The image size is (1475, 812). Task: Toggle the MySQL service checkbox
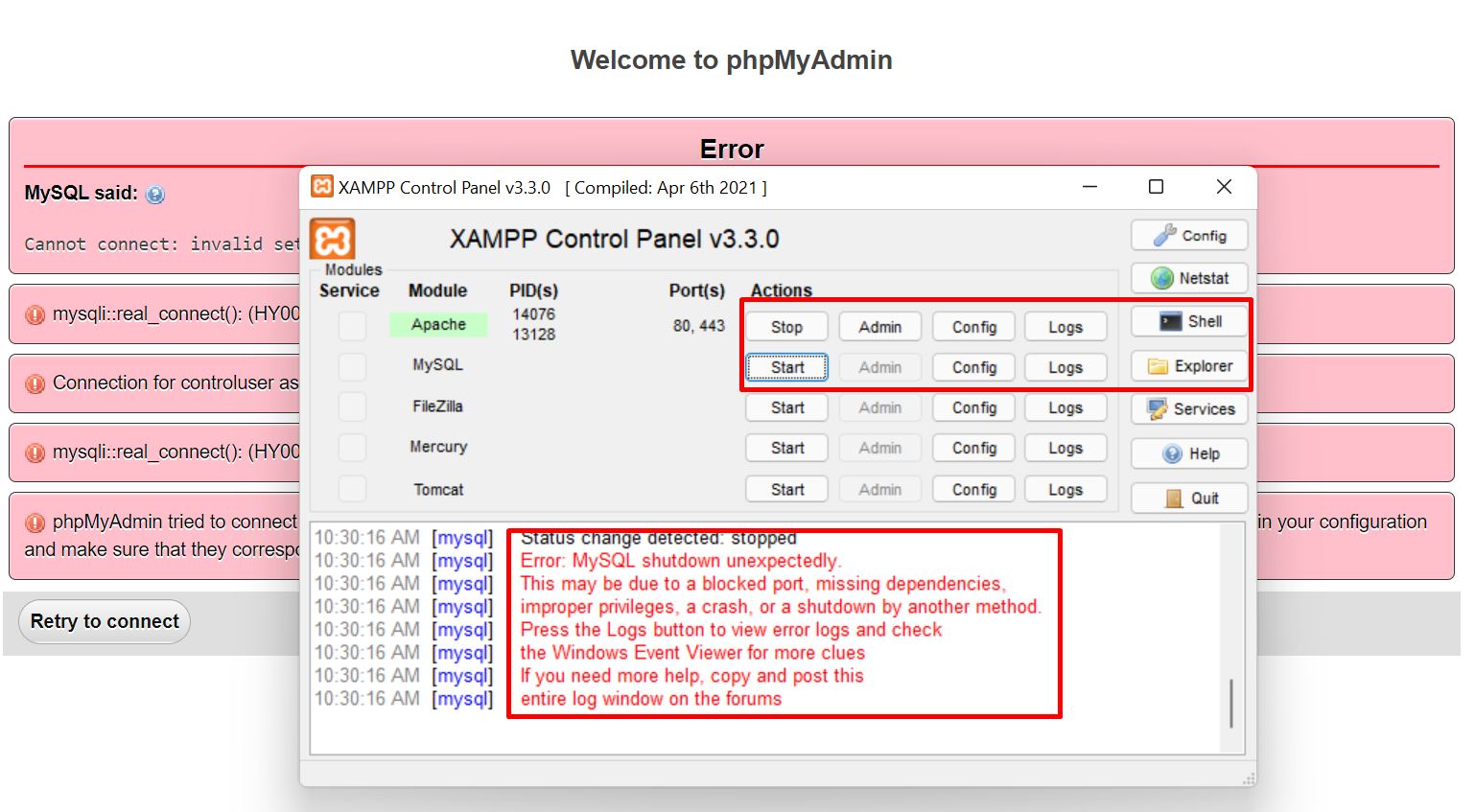point(352,366)
